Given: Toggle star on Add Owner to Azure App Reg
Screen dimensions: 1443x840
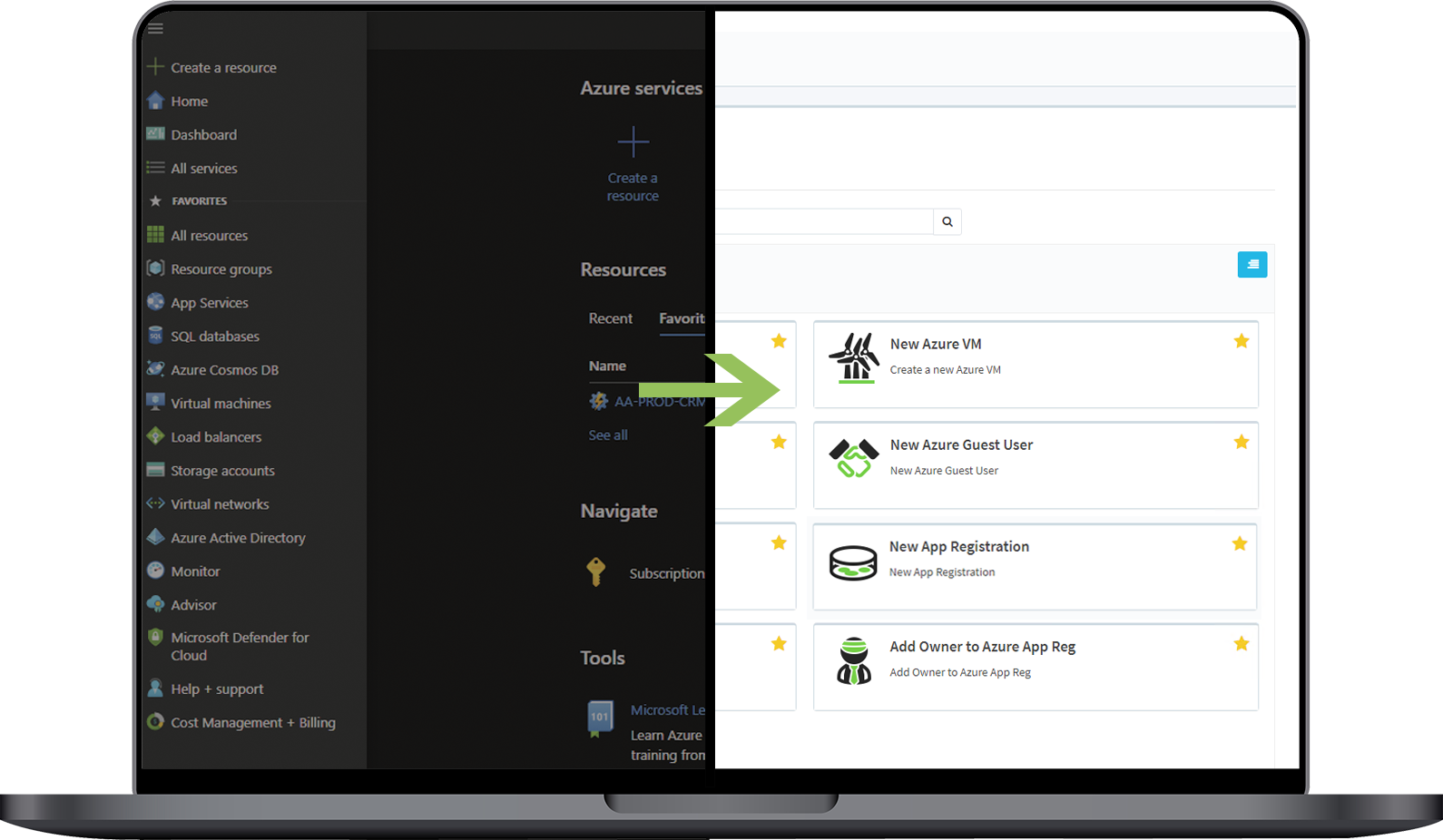Looking at the screenshot, I should pos(1241,644).
